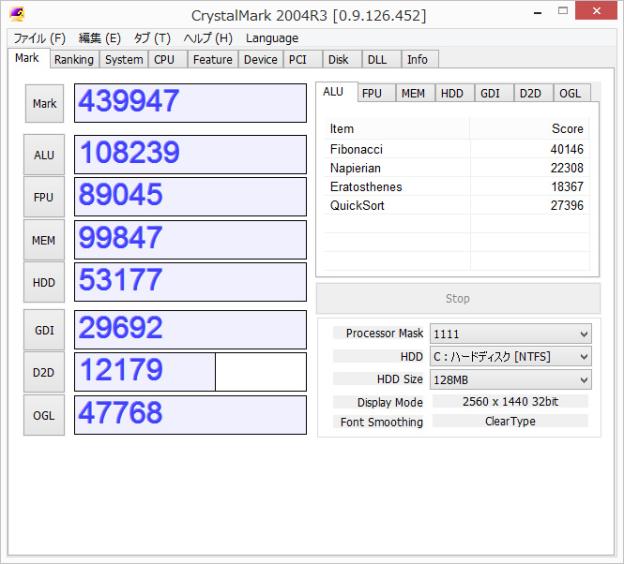This screenshot has width=624, height=564.
Task: Select the GDI detail tab
Action: point(494,93)
